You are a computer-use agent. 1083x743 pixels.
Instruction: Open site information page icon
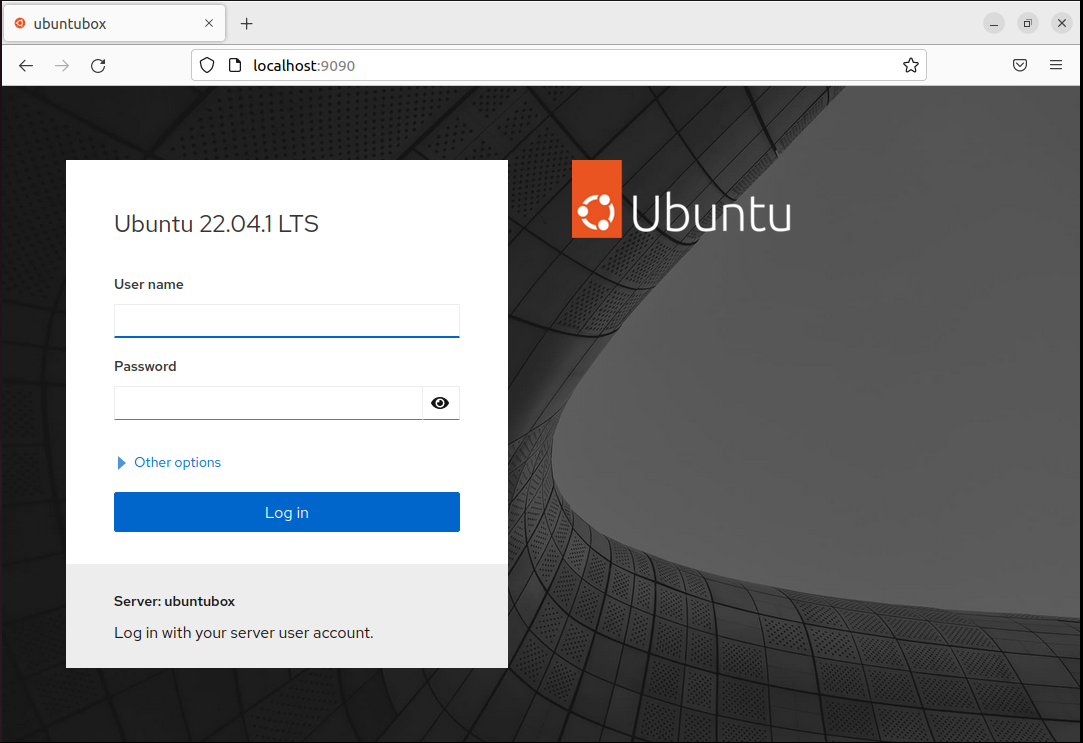click(235, 66)
